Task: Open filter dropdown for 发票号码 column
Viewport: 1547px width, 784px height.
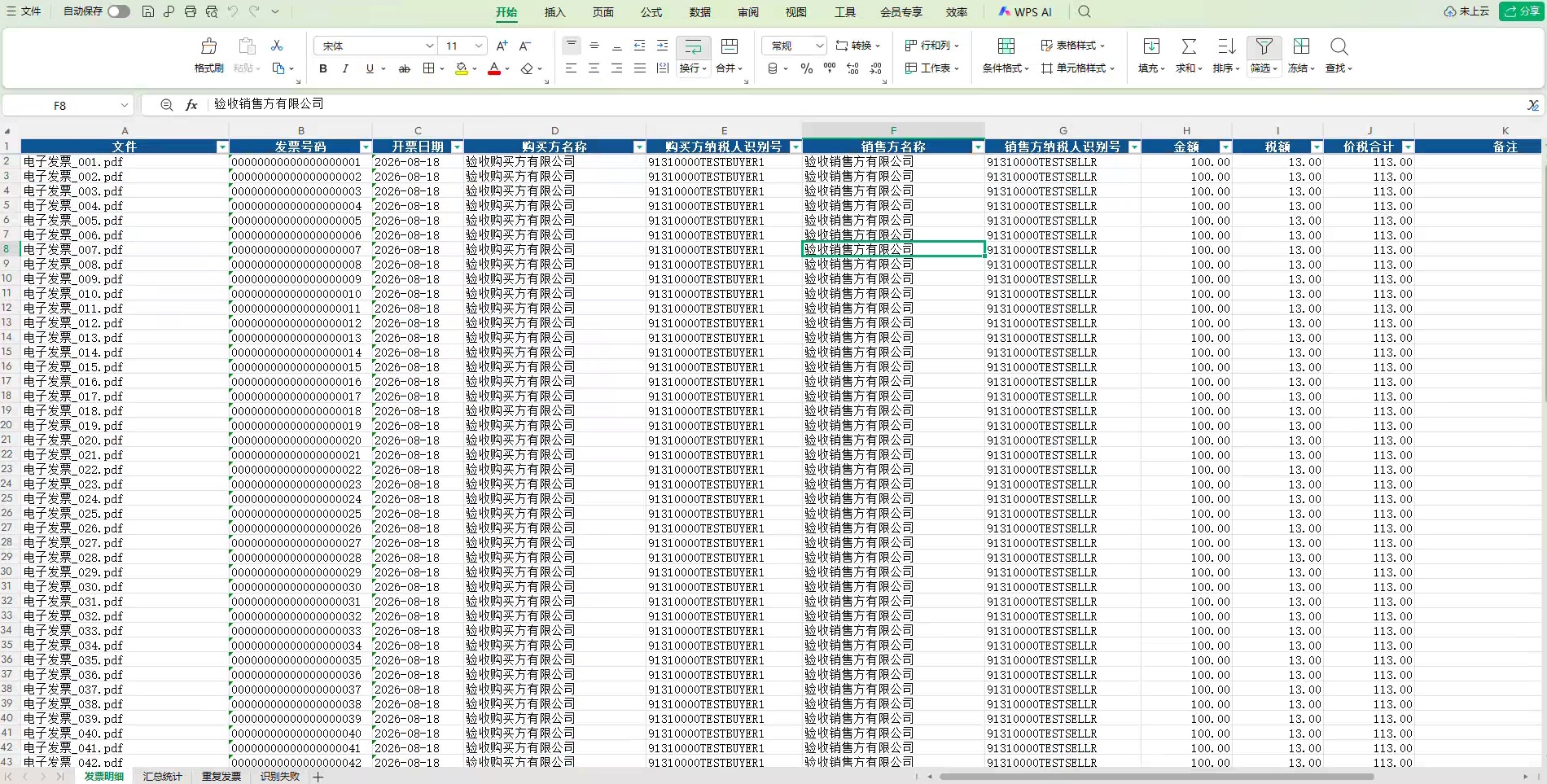Action: (366, 147)
